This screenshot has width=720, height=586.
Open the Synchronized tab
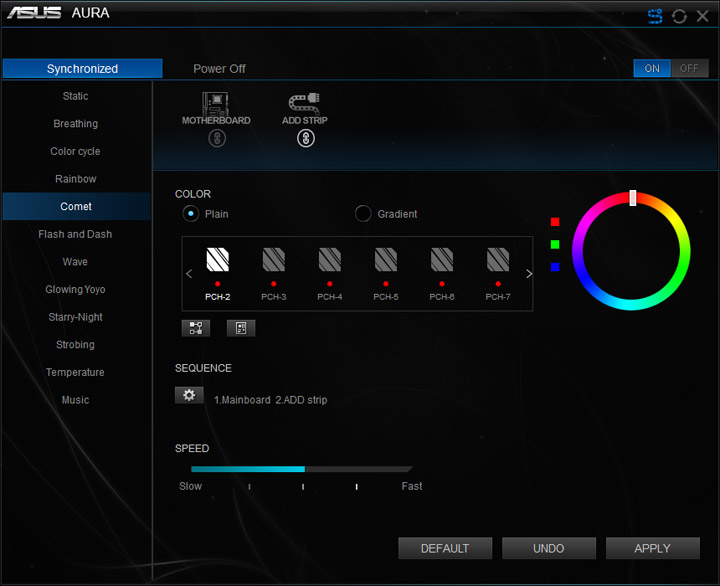tap(83, 68)
